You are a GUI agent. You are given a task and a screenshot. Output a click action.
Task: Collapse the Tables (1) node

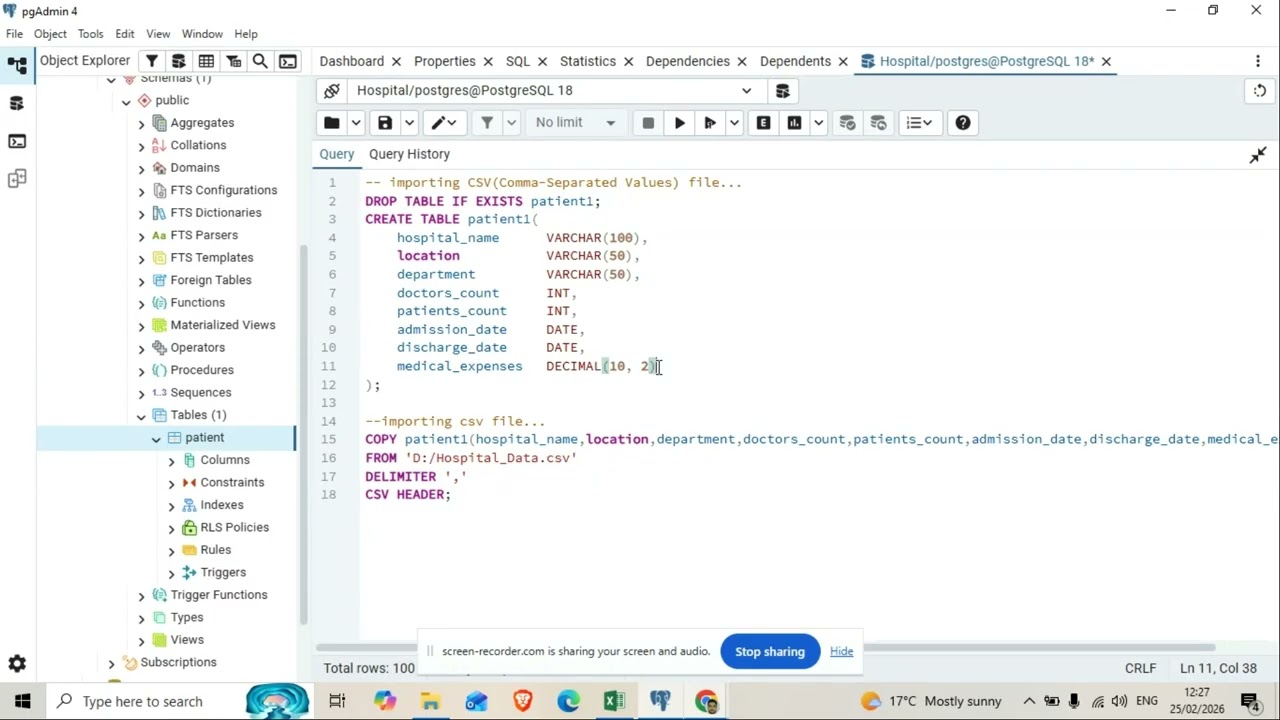(141, 415)
